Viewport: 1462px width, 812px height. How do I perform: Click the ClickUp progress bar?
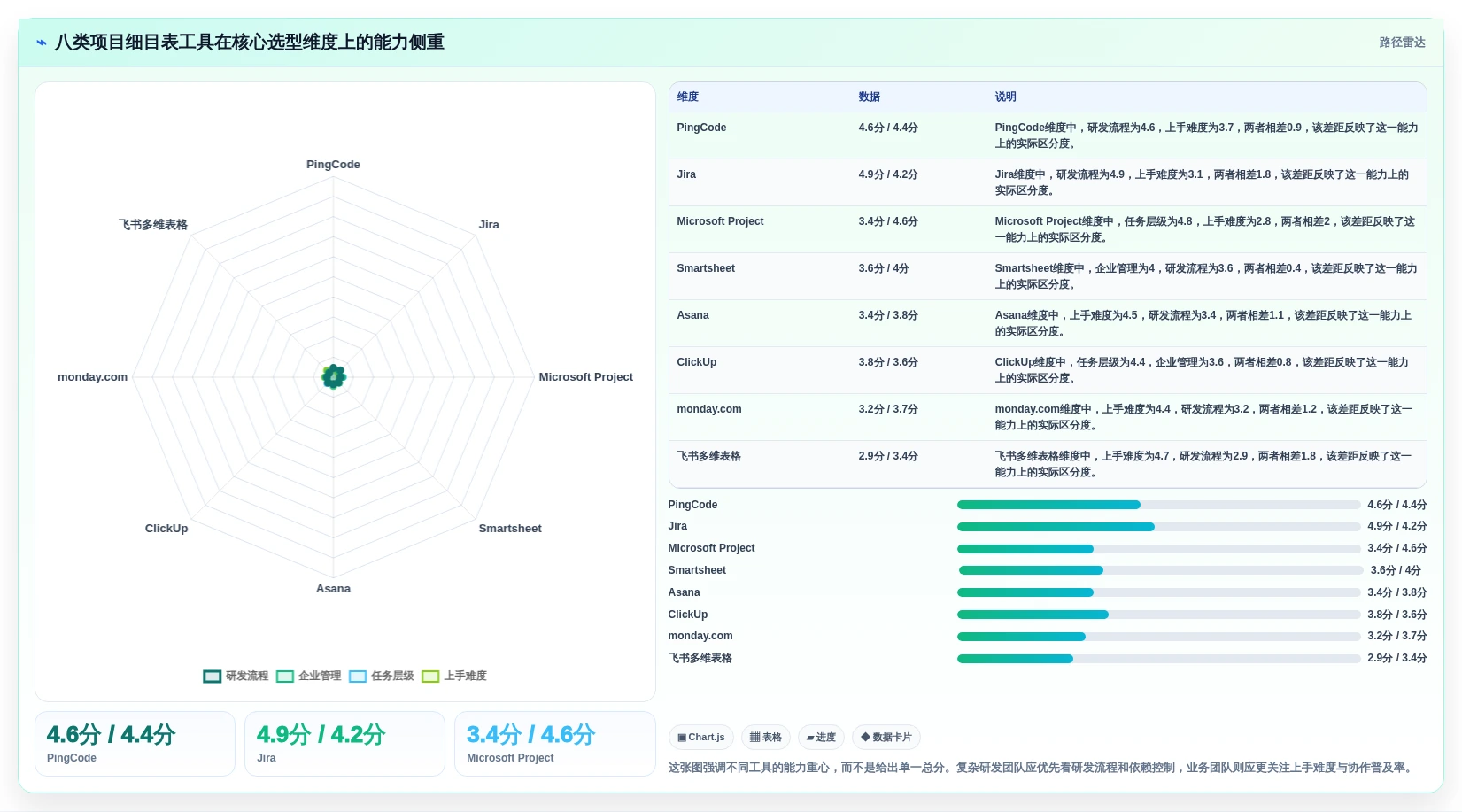tap(1158, 615)
